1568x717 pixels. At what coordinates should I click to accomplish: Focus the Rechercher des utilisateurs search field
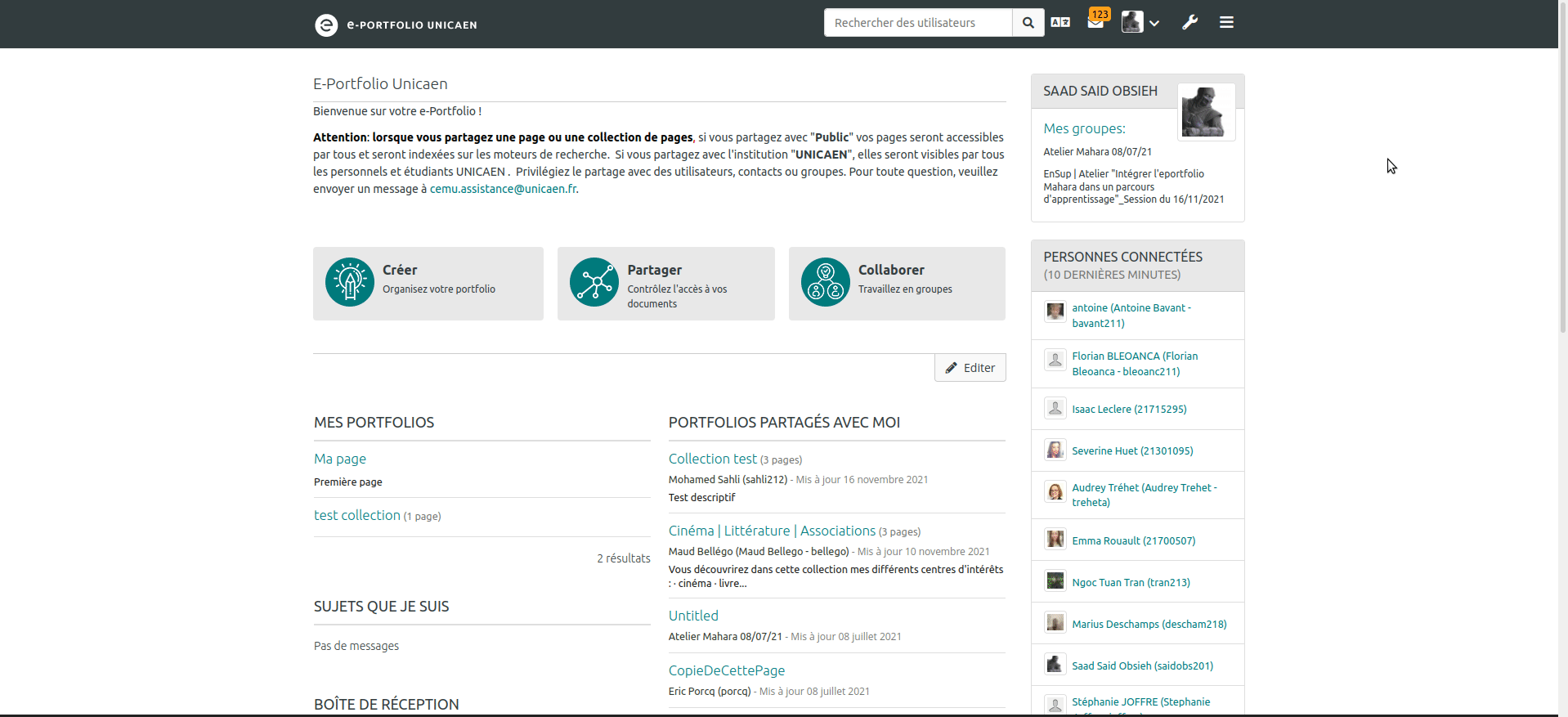pos(917,23)
